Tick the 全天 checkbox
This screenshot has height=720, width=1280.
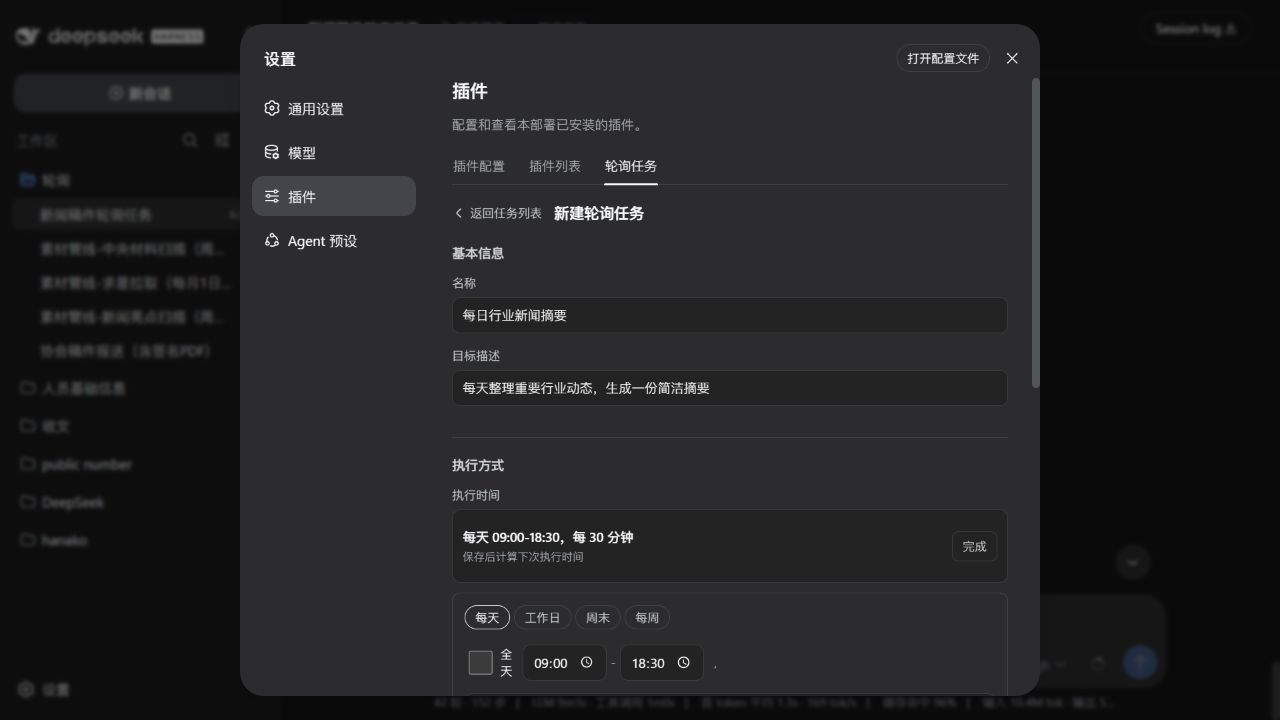[x=480, y=662]
